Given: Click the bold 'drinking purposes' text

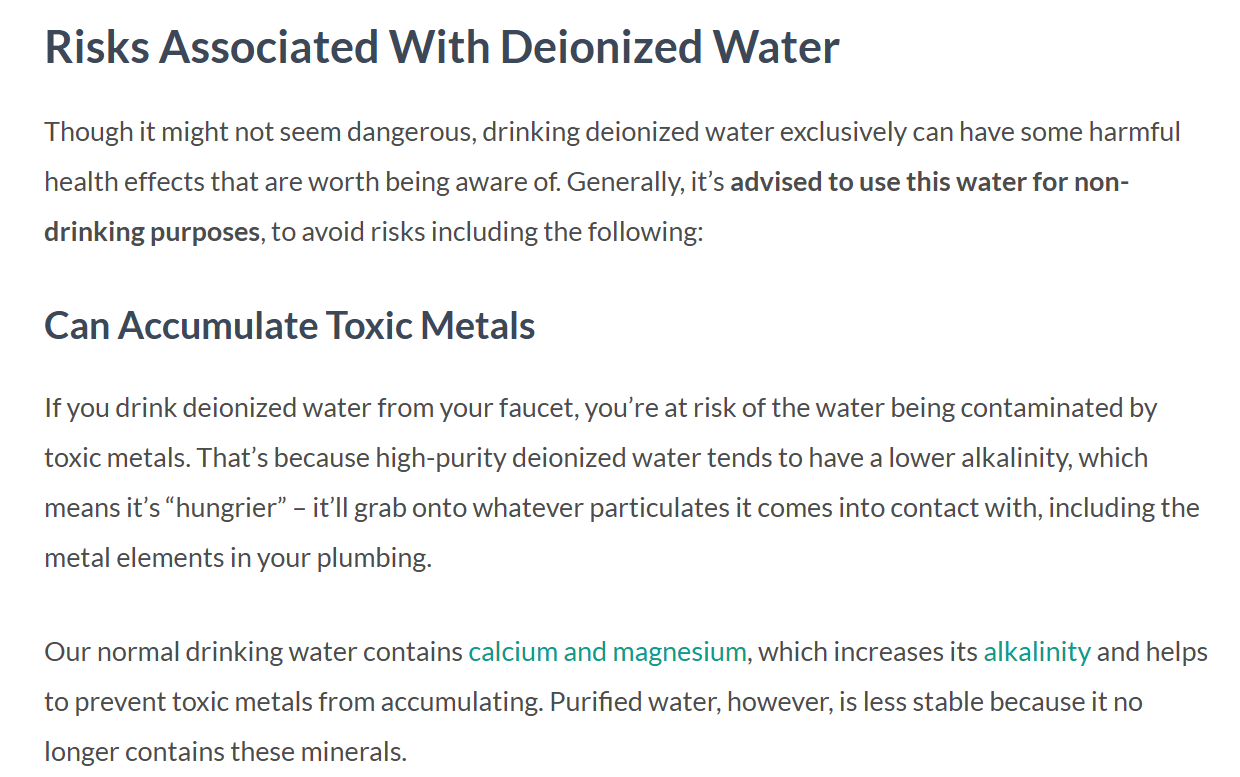Looking at the screenshot, I should [152, 233].
